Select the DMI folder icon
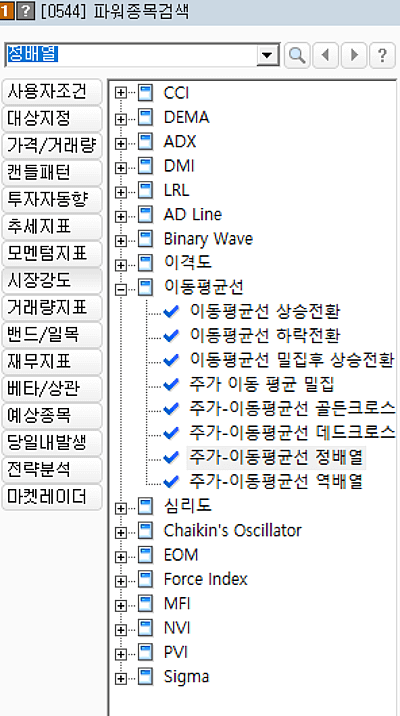Image resolution: width=400 pixels, height=716 pixels. (x=145, y=166)
